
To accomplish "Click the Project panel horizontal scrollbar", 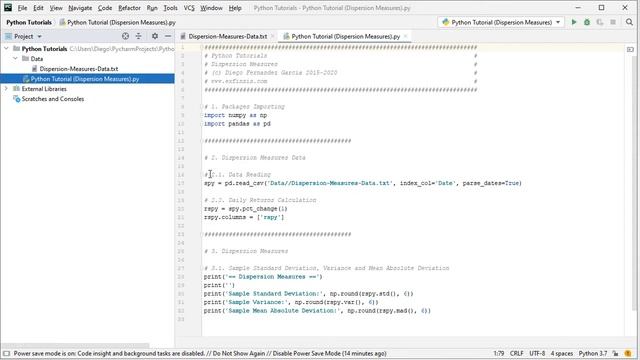I will (x=75, y=345).
